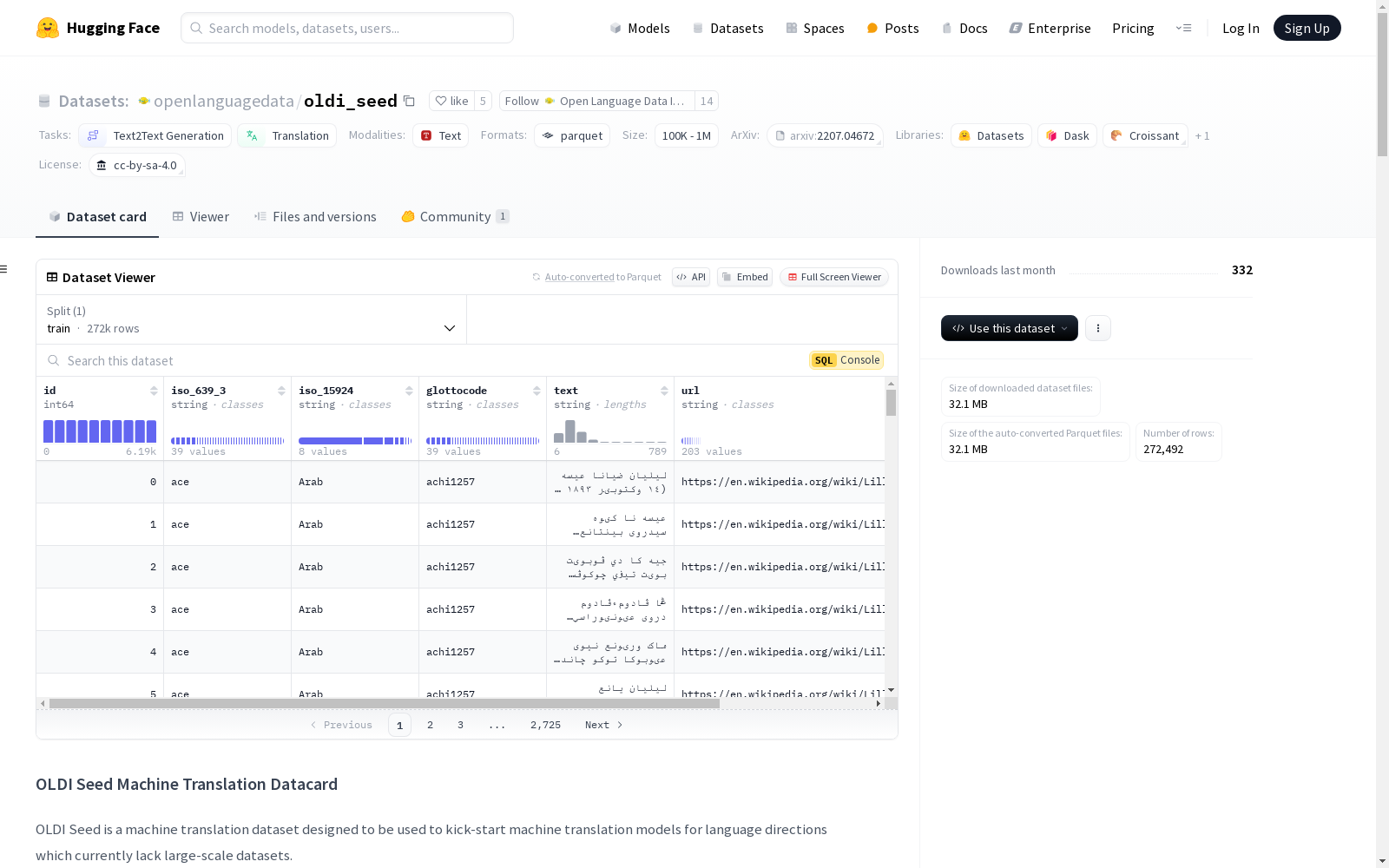Go to the Next page of rows
Screen dimensions: 1389x868
604,725
